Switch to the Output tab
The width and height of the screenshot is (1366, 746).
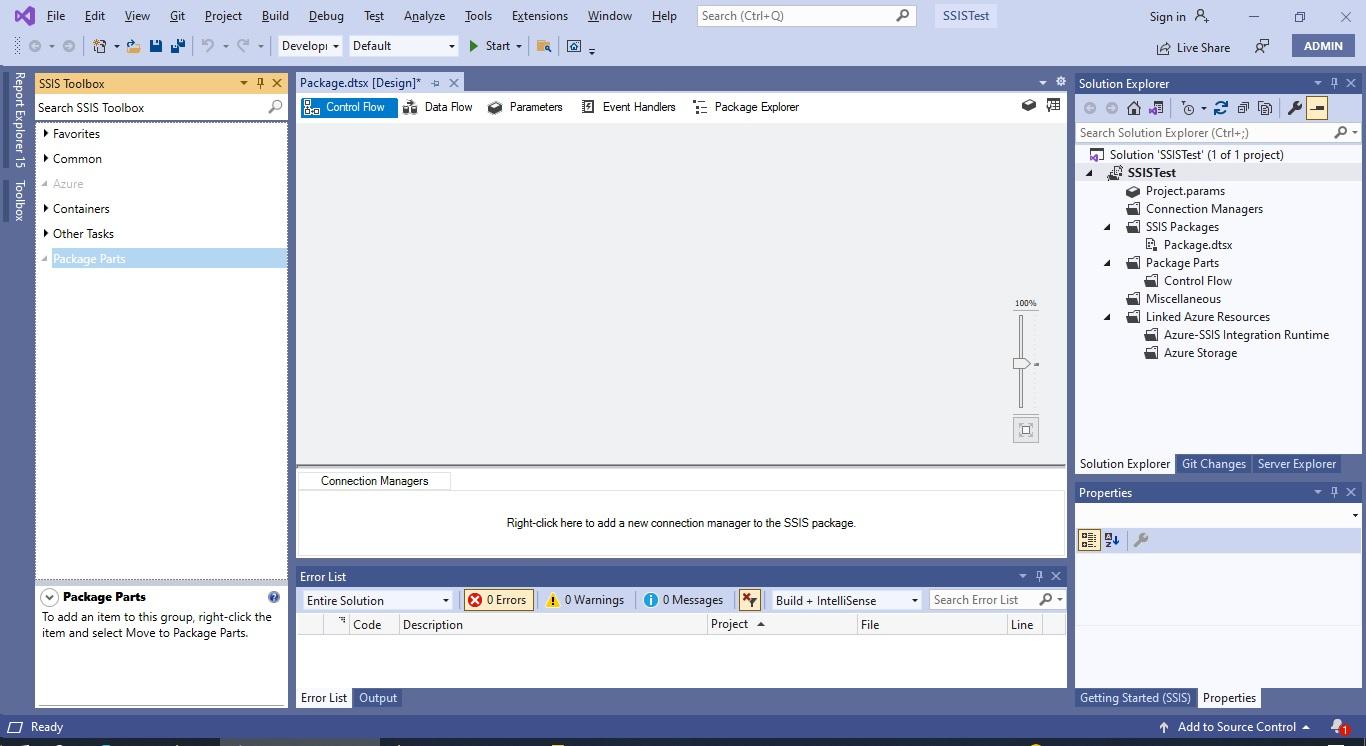click(378, 698)
